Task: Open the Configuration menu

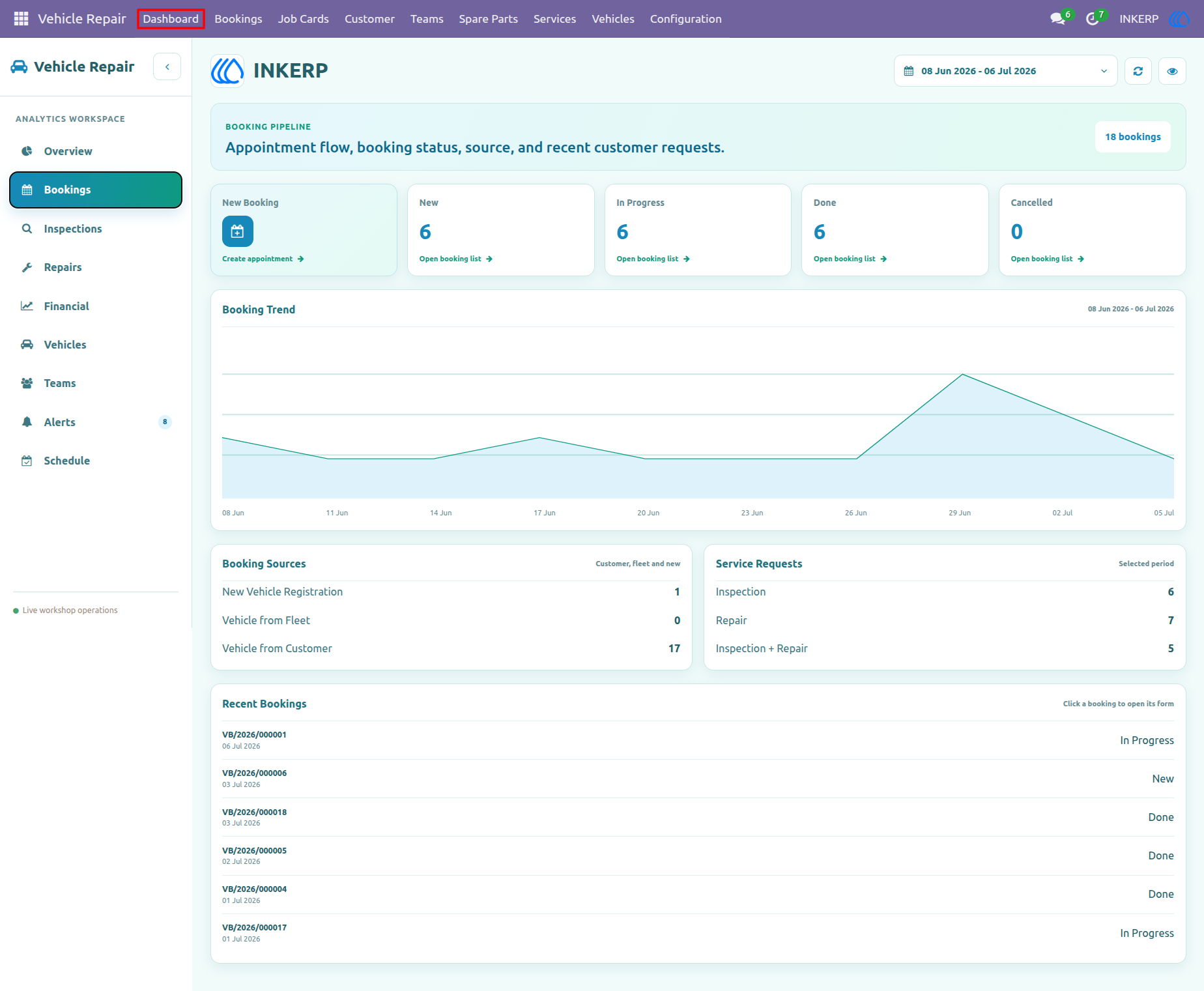Action: coord(685,19)
